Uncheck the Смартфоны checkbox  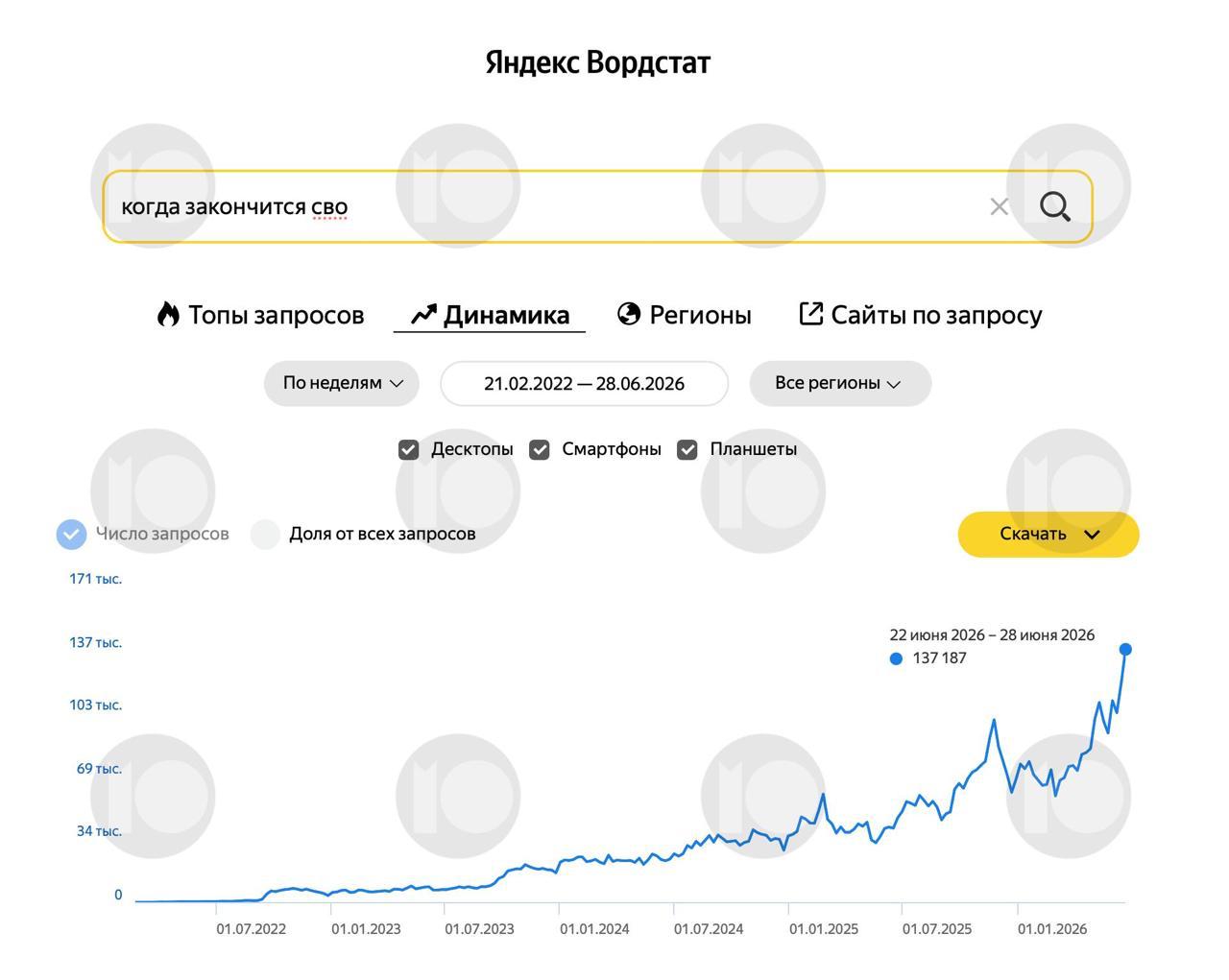[x=540, y=449]
